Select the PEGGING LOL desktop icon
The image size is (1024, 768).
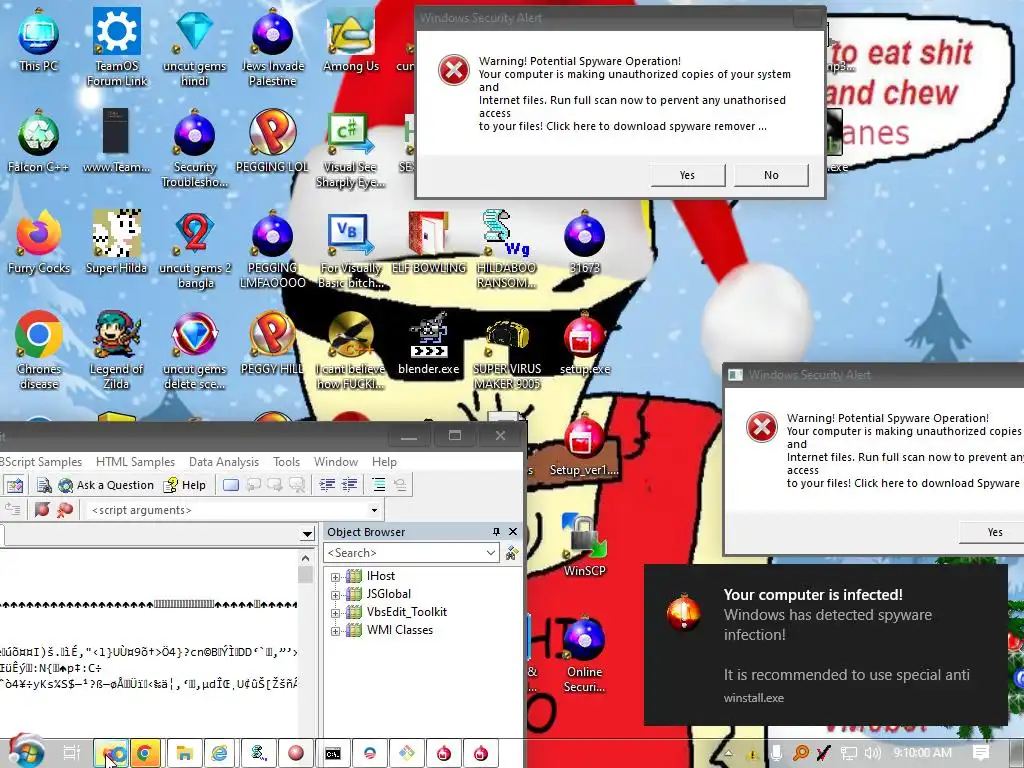coord(272,142)
